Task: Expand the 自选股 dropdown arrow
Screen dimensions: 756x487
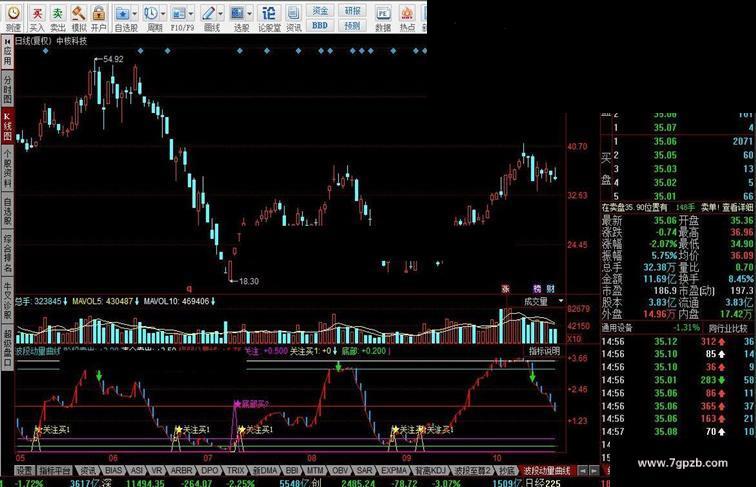Action: coord(135,14)
